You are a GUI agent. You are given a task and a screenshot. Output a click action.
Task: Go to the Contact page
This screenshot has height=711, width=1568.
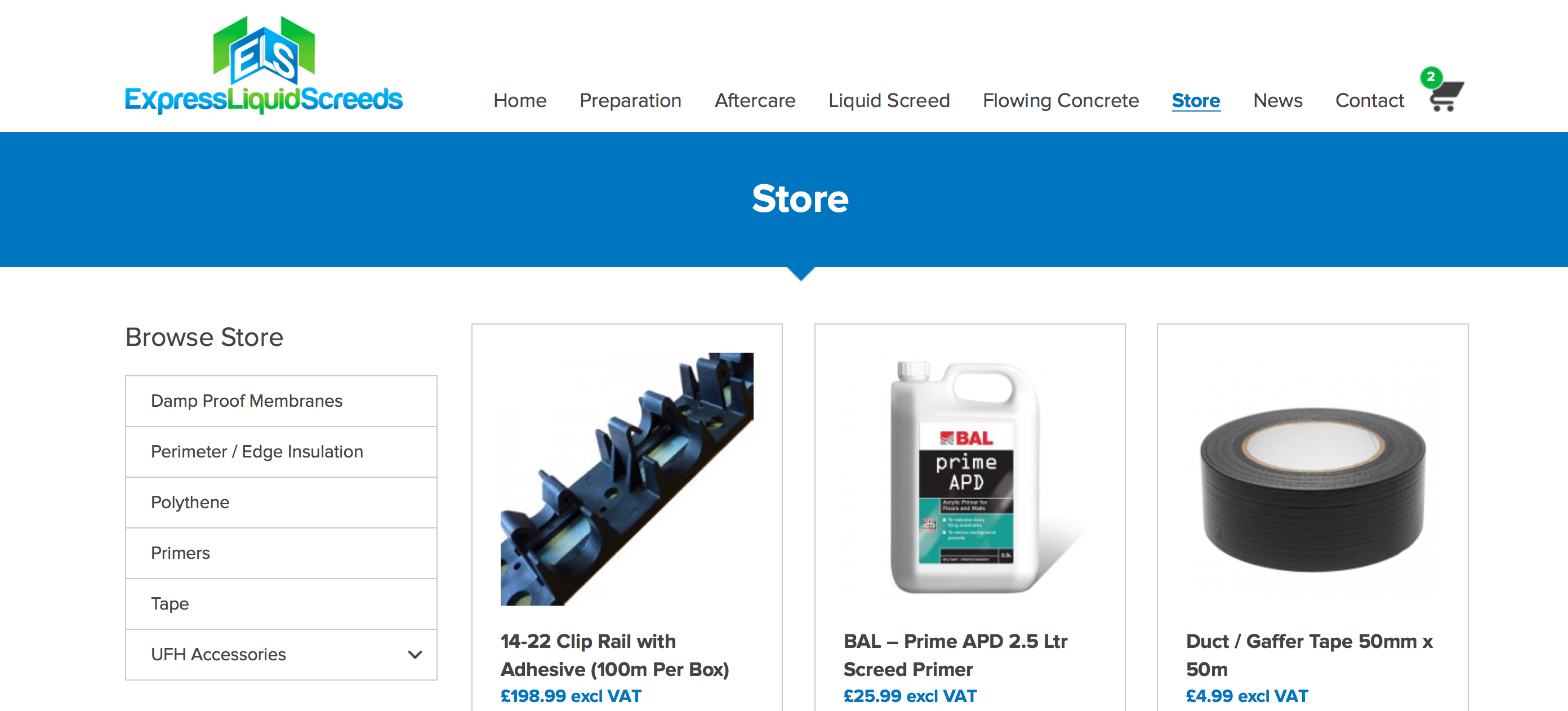pyautogui.click(x=1369, y=100)
